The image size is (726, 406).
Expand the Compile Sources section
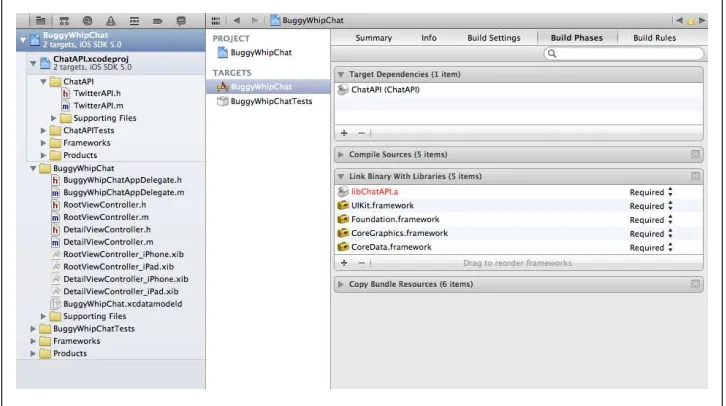[x=341, y=155]
